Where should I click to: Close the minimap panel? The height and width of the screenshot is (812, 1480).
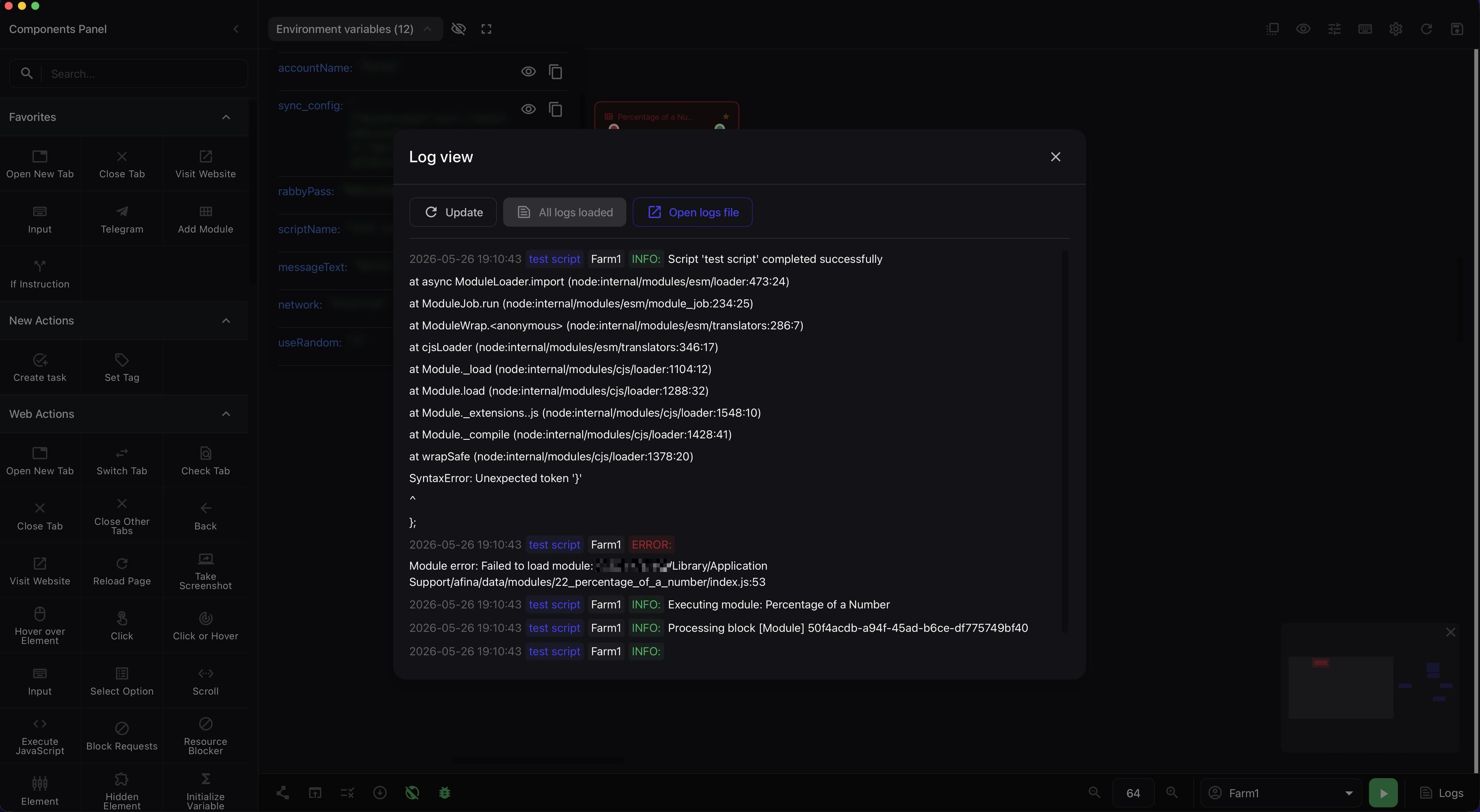(1451, 633)
